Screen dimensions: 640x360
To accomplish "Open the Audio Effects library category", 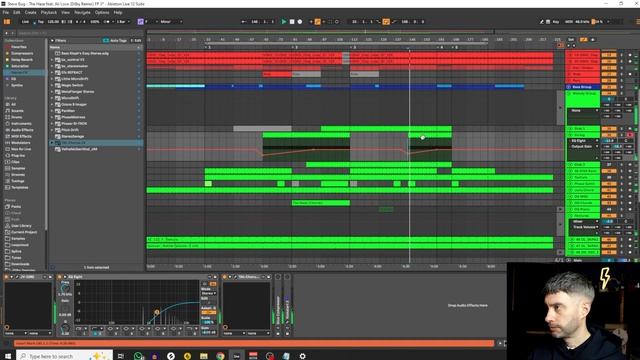I will [22, 130].
